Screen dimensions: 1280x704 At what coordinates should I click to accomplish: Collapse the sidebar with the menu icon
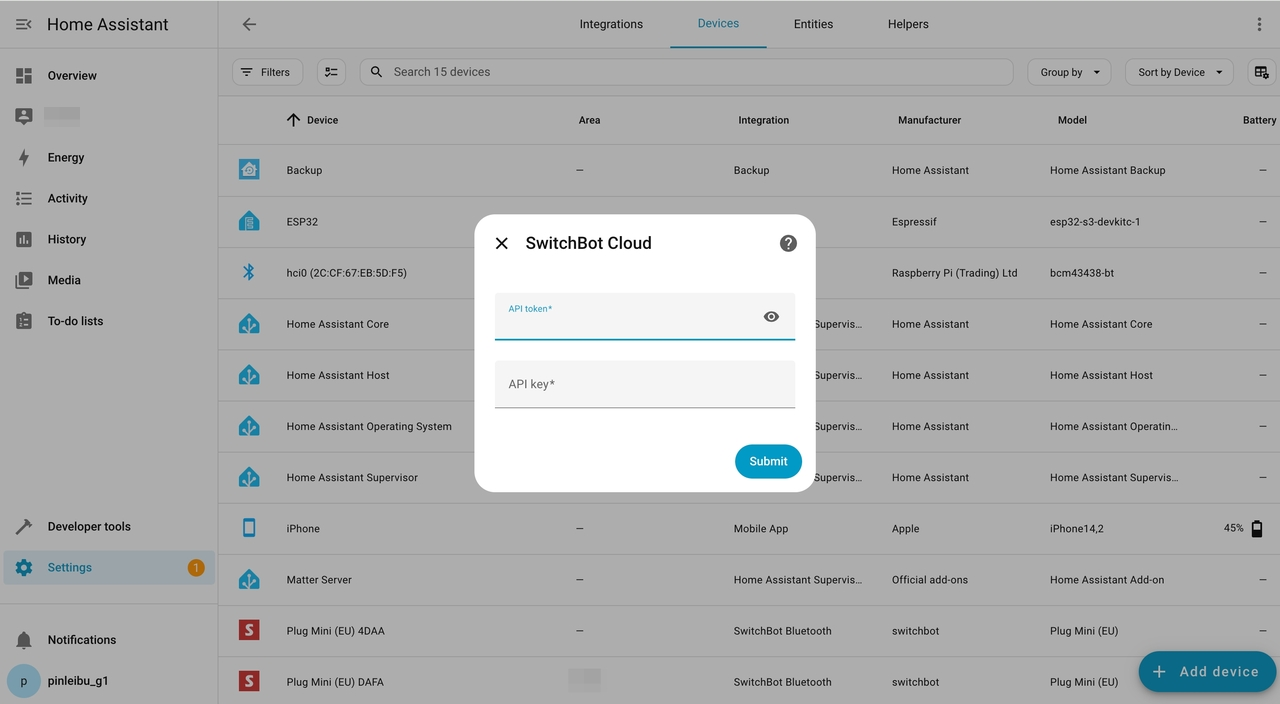24,24
